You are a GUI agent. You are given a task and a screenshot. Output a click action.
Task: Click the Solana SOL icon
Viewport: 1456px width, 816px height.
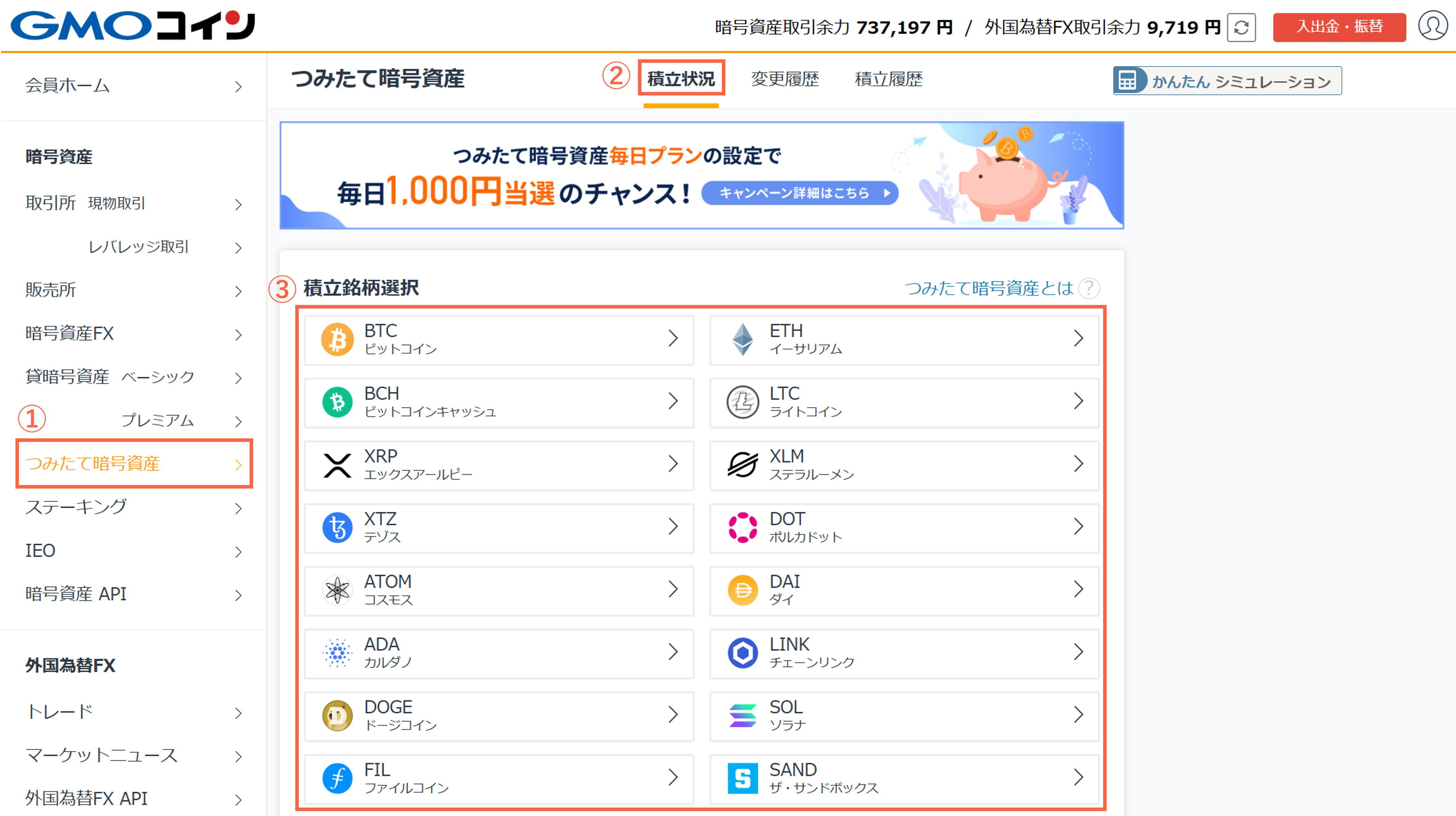(743, 715)
